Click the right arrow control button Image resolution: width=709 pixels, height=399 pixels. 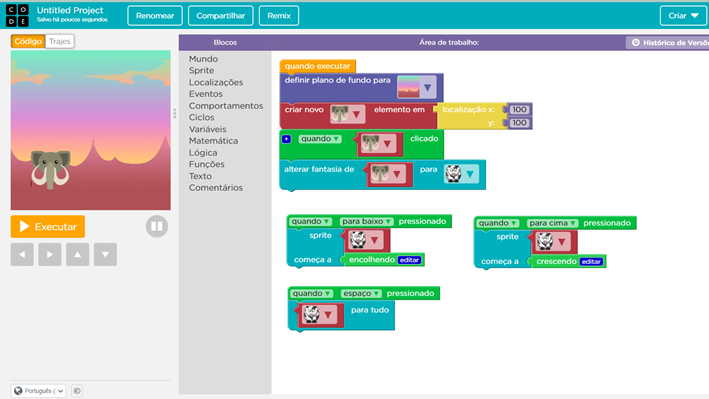coord(50,254)
